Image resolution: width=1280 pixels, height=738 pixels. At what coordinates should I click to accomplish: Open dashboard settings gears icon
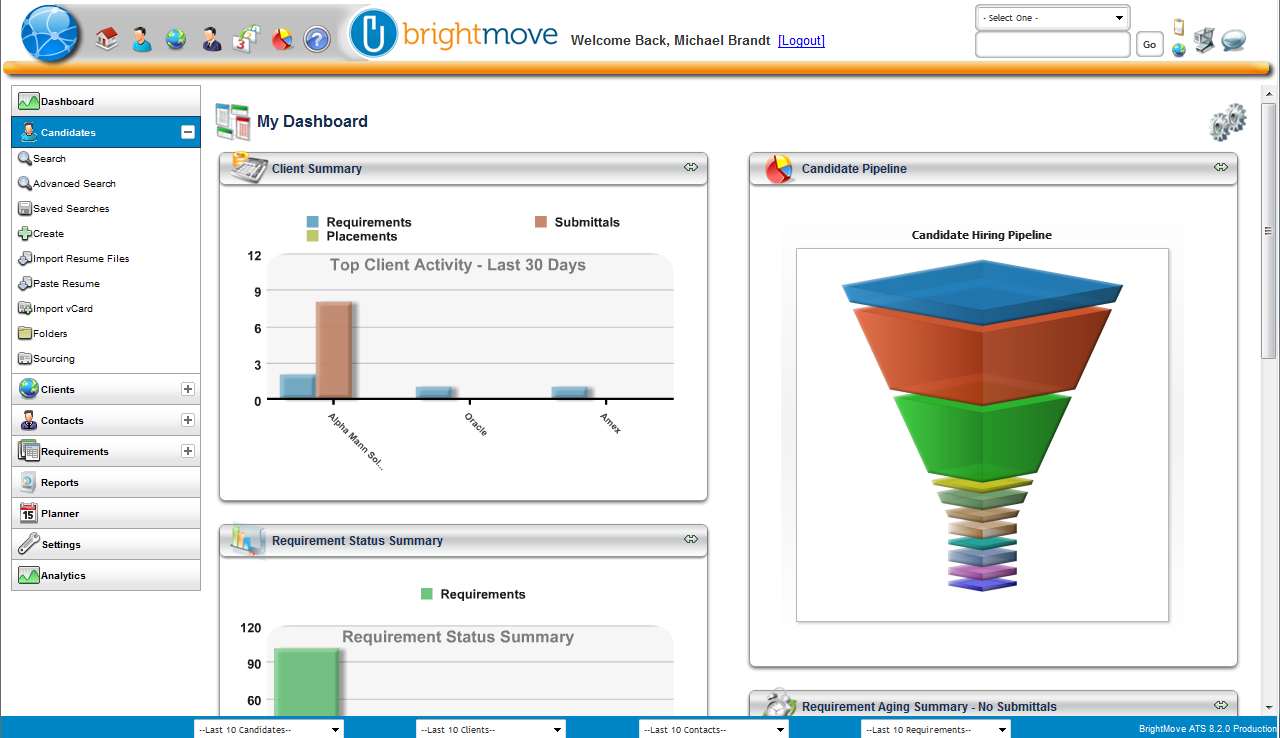tap(1227, 122)
